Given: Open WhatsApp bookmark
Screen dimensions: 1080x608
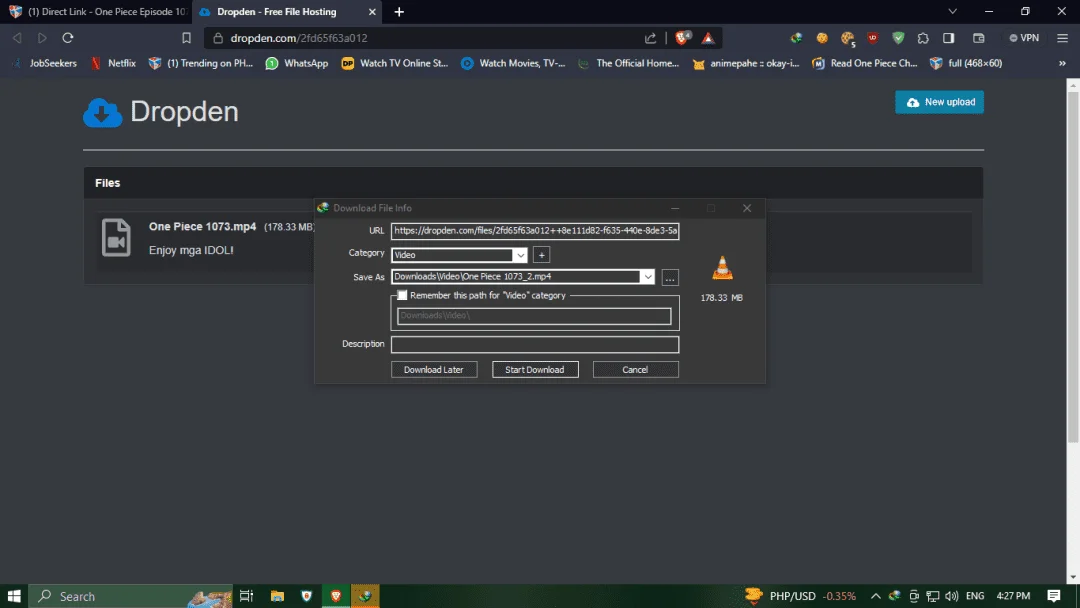Looking at the screenshot, I should click(297, 63).
